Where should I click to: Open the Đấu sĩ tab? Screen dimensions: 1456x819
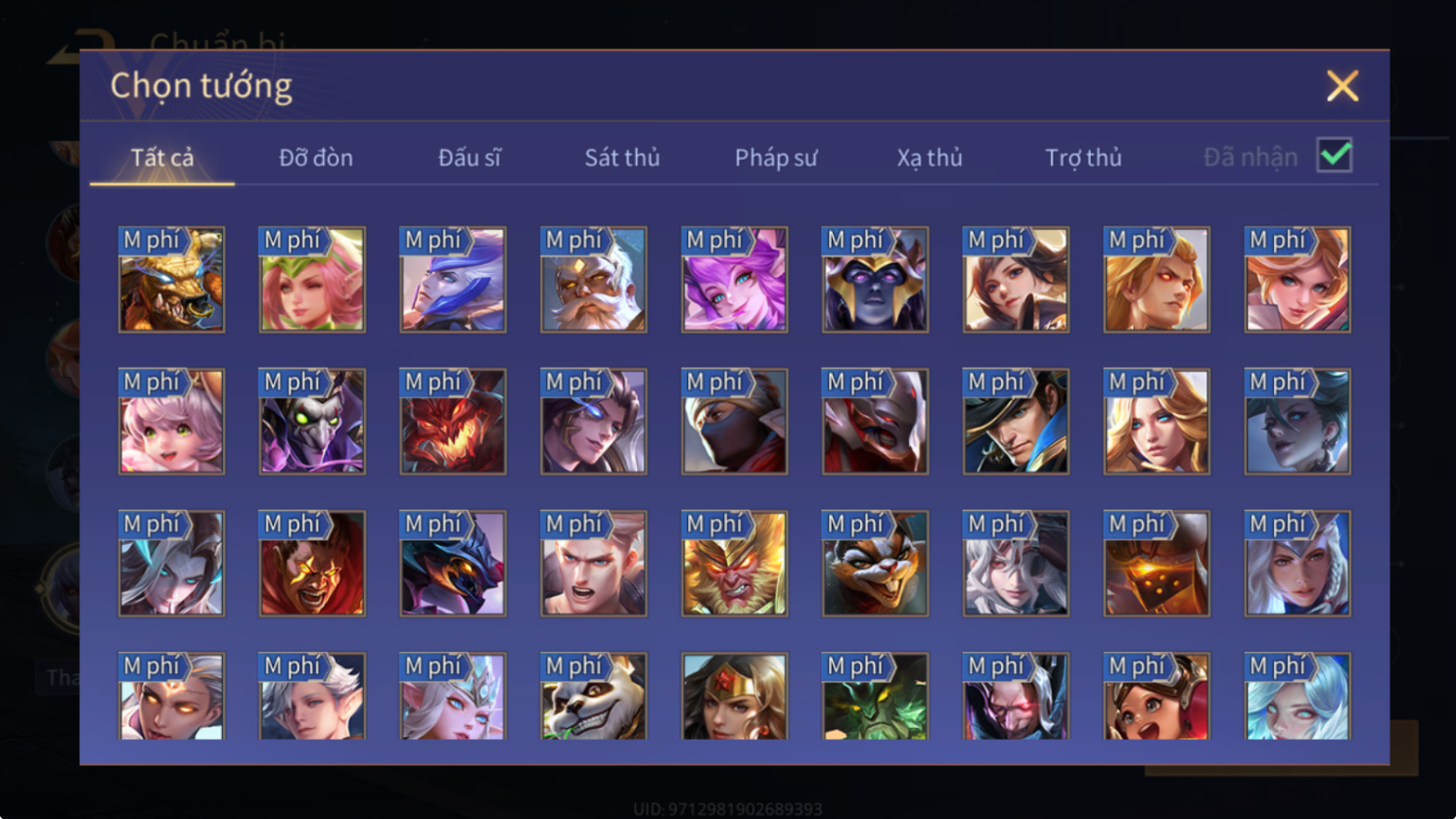point(470,158)
